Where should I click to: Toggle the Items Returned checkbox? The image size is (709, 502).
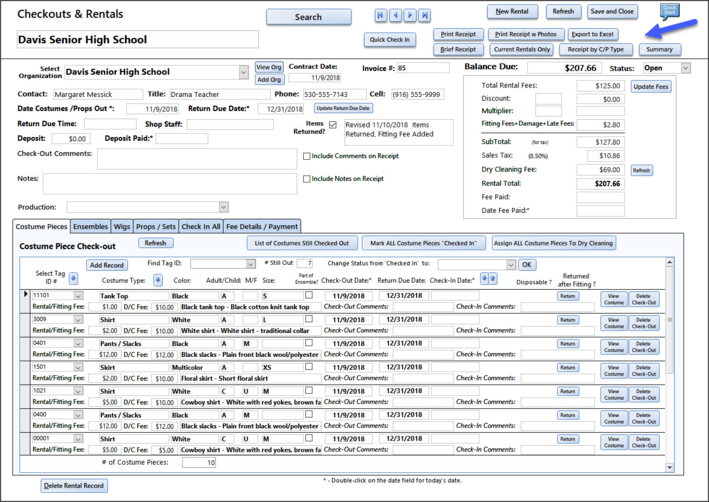pyautogui.click(x=333, y=125)
